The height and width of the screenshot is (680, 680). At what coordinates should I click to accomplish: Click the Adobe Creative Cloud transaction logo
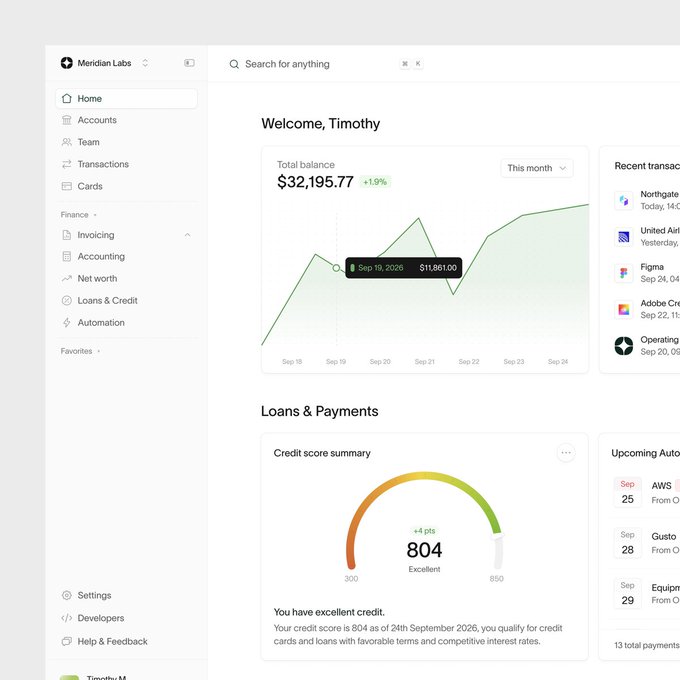coord(624,310)
